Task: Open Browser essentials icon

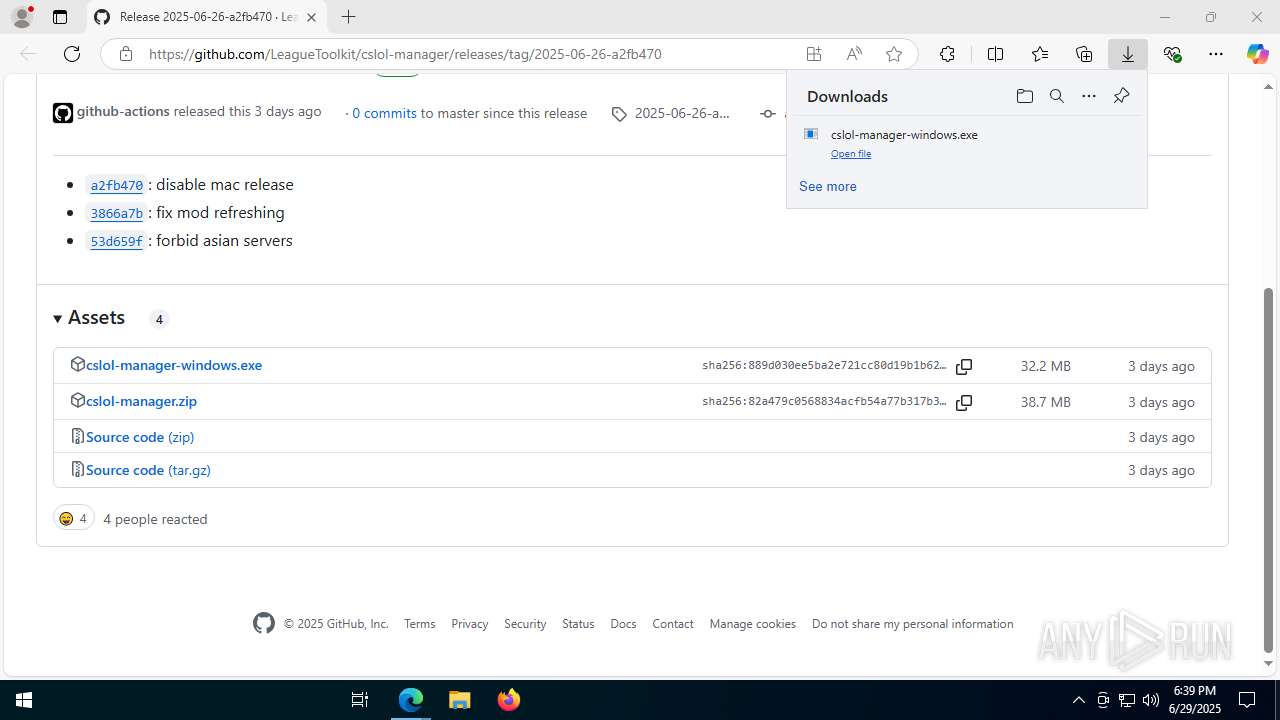Action: pyautogui.click(x=1172, y=54)
